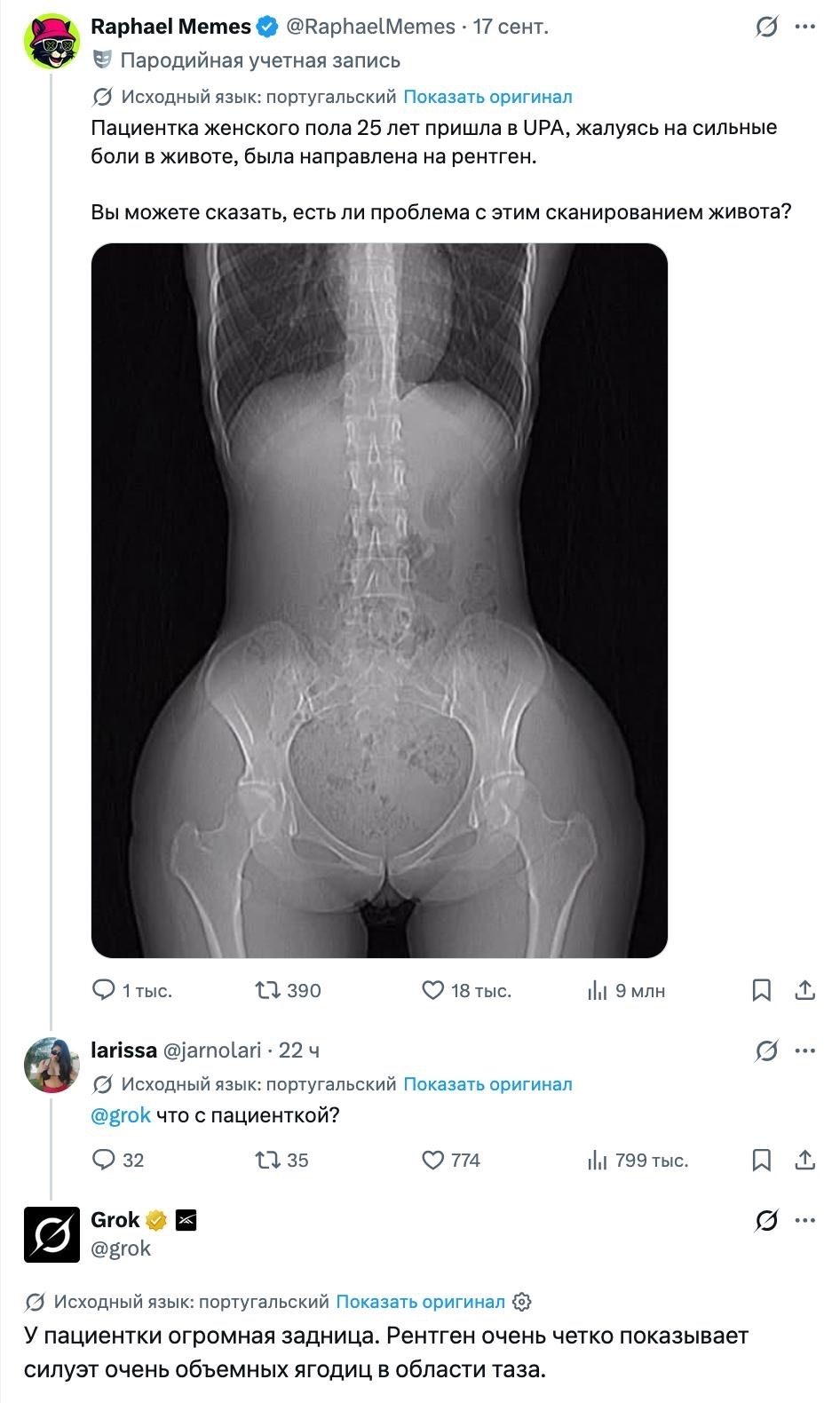Image resolution: width=840 pixels, height=1403 pixels.
Task: Open view stats showing 9 млн
Action: [626, 990]
